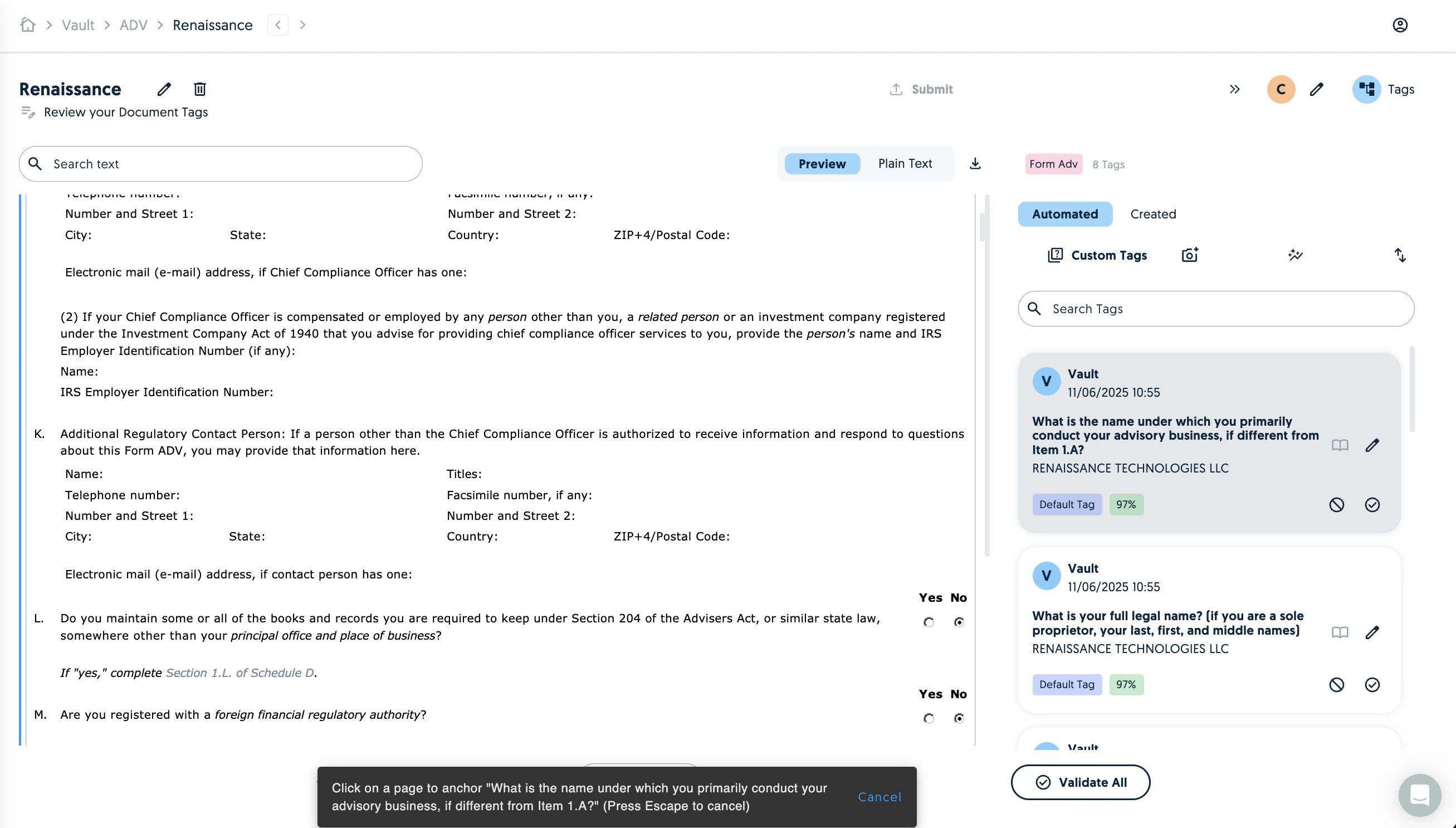The image size is (1456, 828).
Task: Delete the Renaissance document with trash icon
Action: point(199,89)
